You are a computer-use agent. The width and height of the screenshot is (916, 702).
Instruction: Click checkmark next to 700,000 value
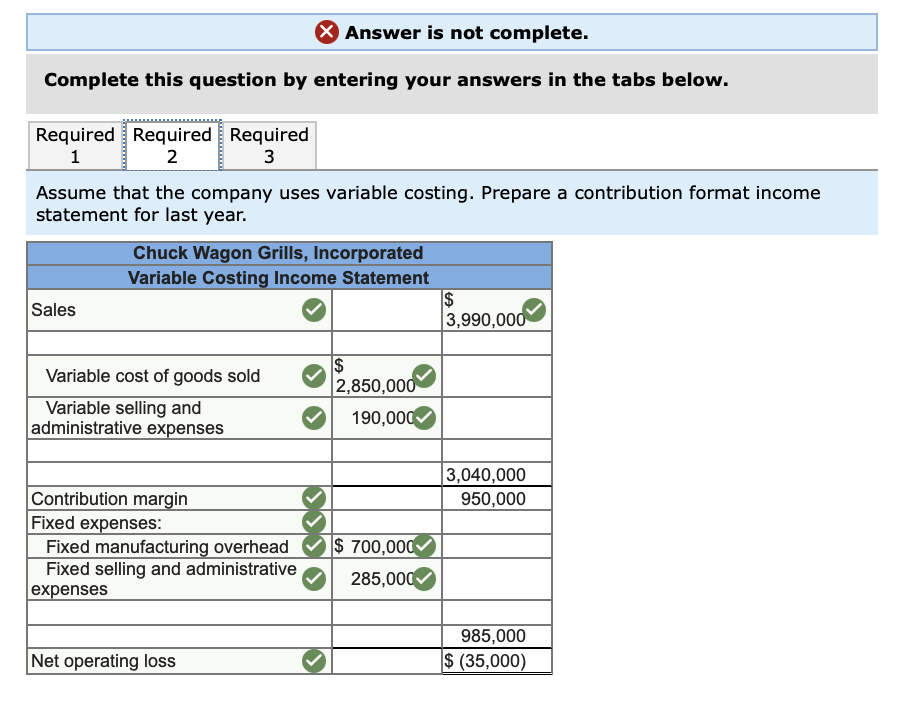click(424, 546)
